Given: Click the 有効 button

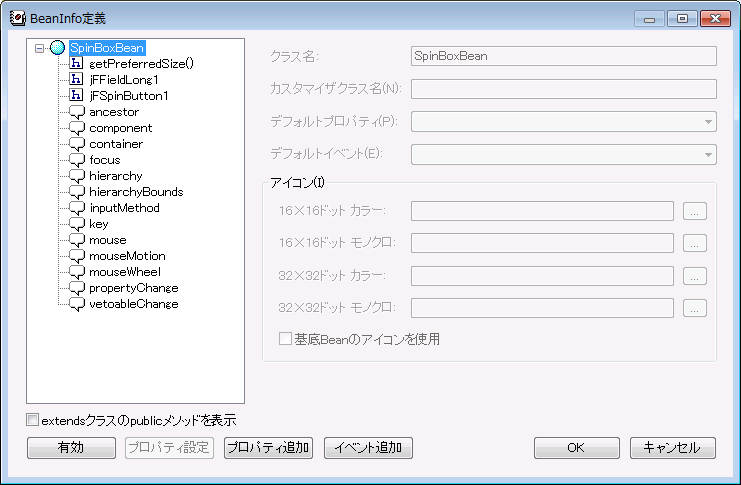Looking at the screenshot, I should point(71,448).
